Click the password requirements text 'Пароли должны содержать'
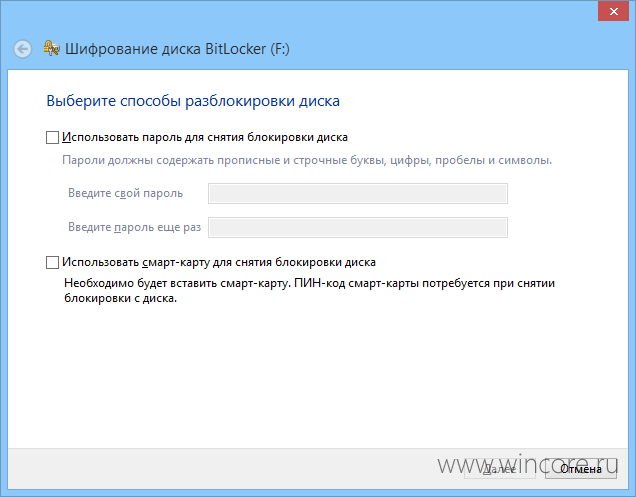 click(307, 160)
